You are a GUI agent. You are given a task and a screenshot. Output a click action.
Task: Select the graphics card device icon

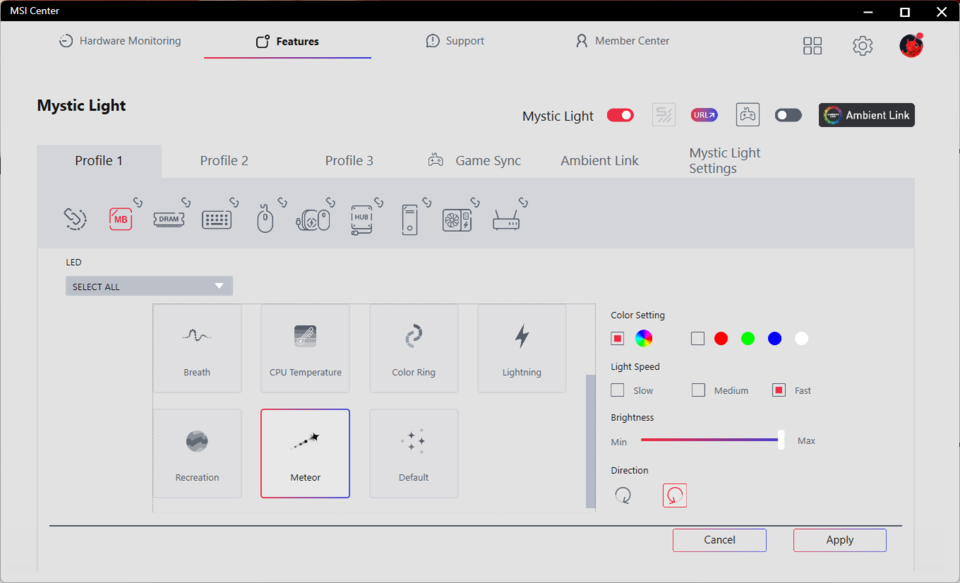[457, 220]
